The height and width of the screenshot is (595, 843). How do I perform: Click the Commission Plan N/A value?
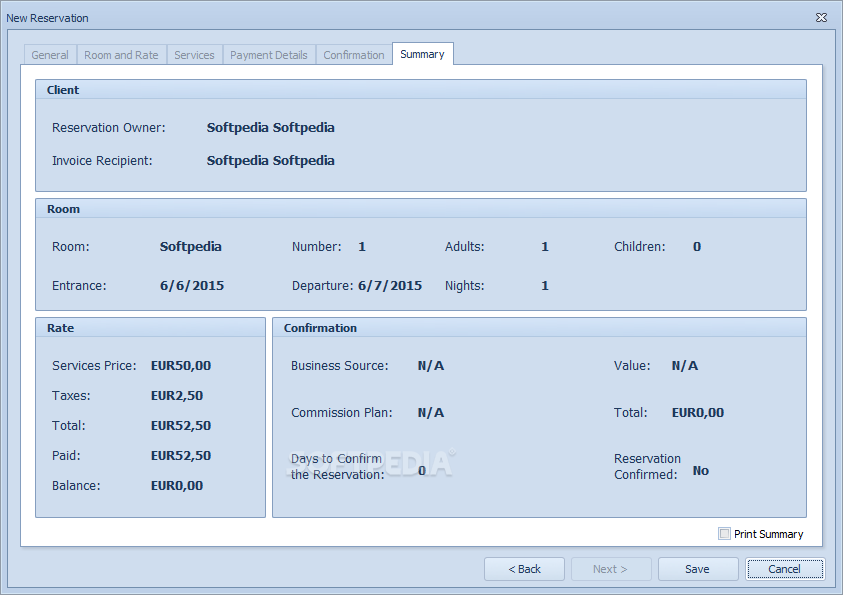[x=431, y=413]
